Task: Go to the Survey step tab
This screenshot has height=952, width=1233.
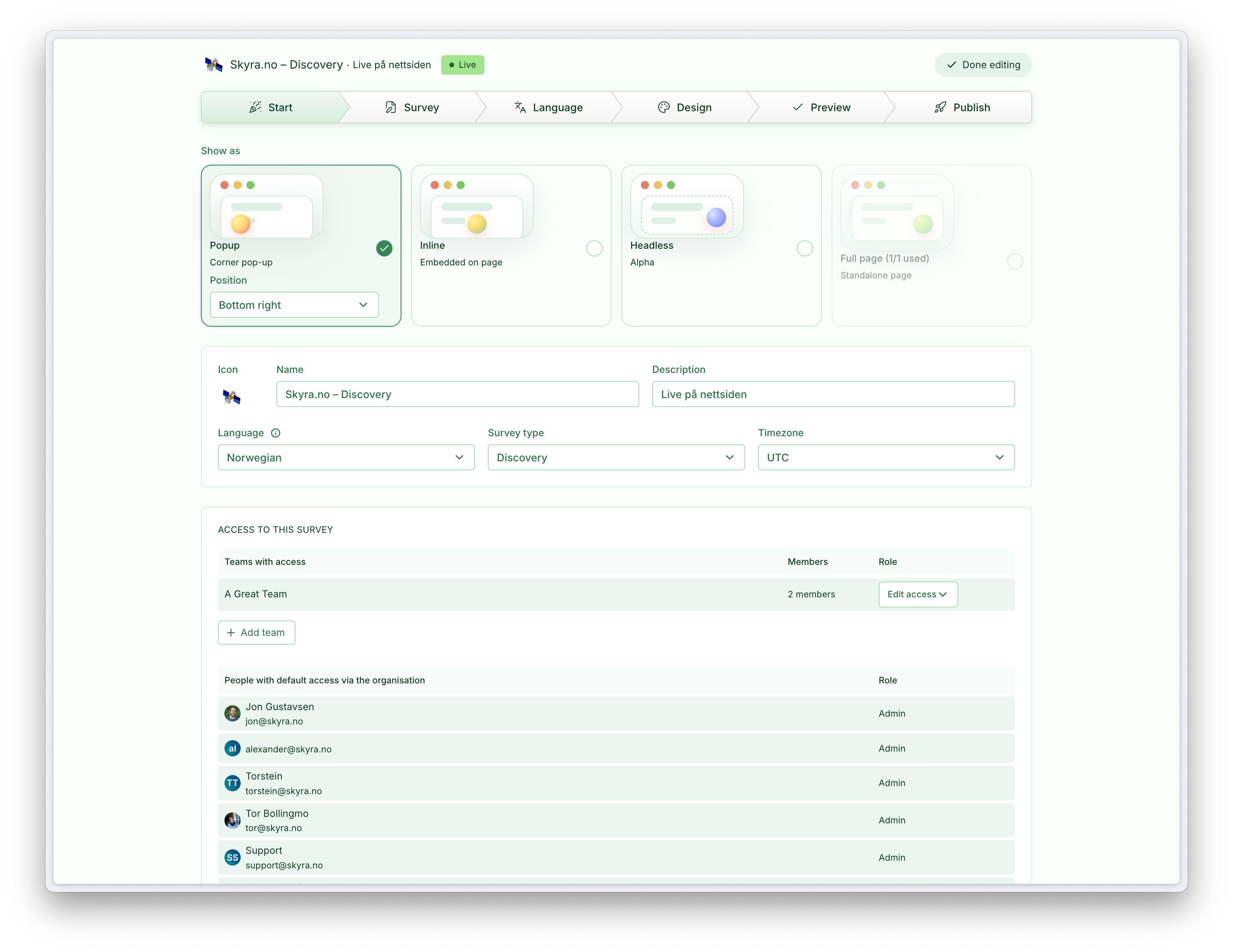Action: pos(412,107)
